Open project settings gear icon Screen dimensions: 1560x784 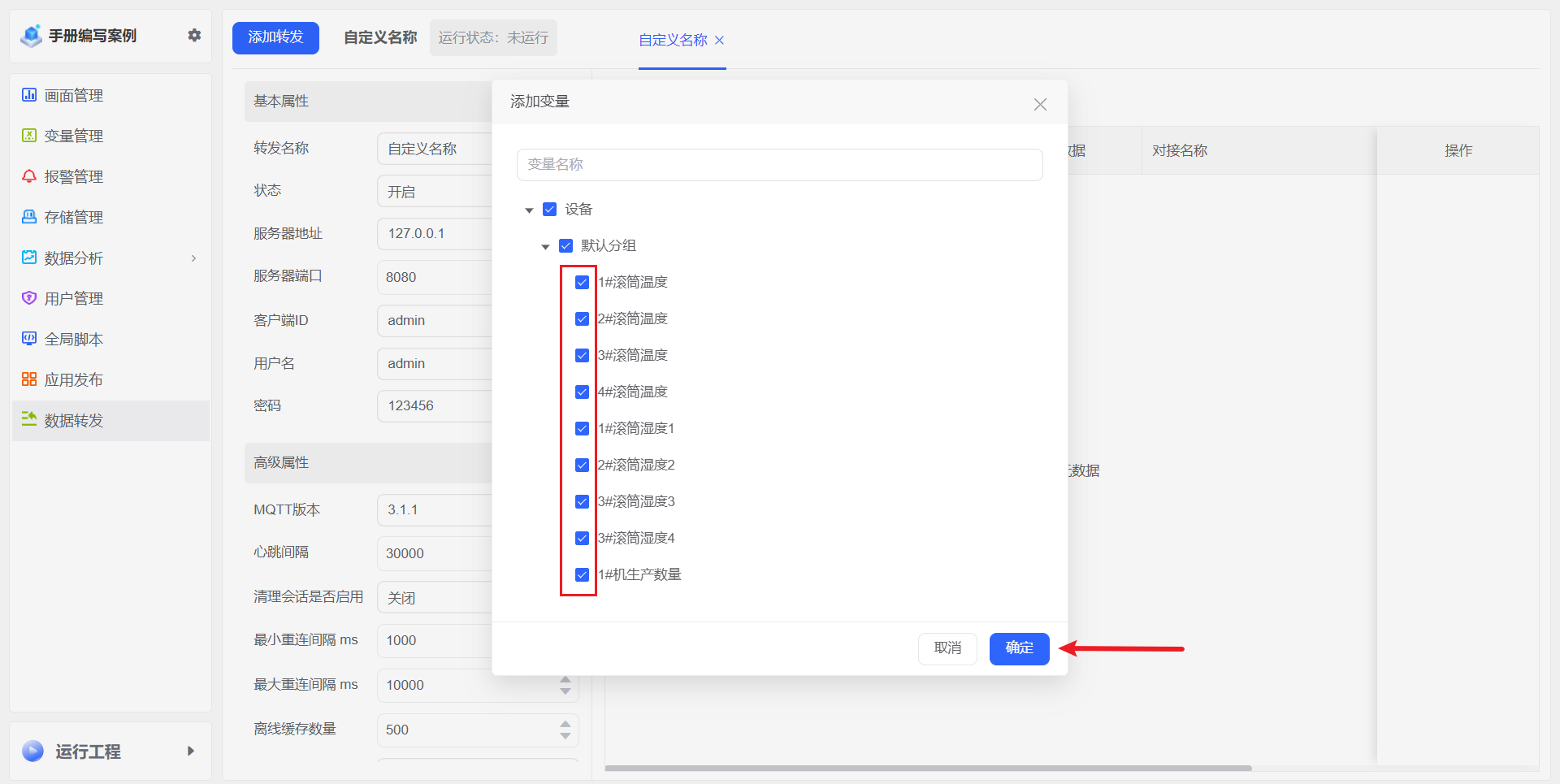(194, 36)
